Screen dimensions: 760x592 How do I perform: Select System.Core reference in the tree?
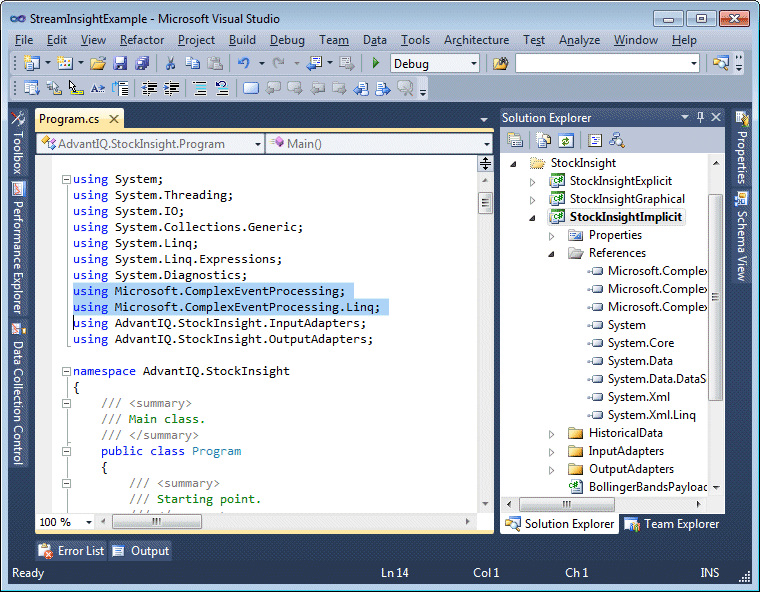pos(640,343)
